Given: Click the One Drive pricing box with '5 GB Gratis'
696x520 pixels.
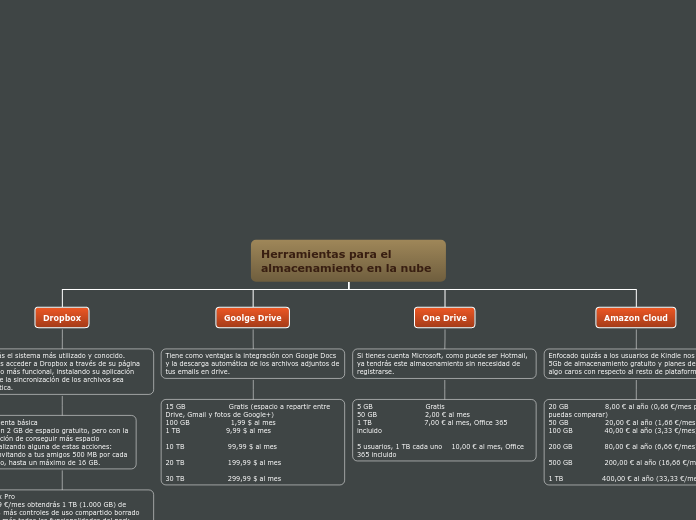Looking at the screenshot, I should pyautogui.click(x=444, y=430).
